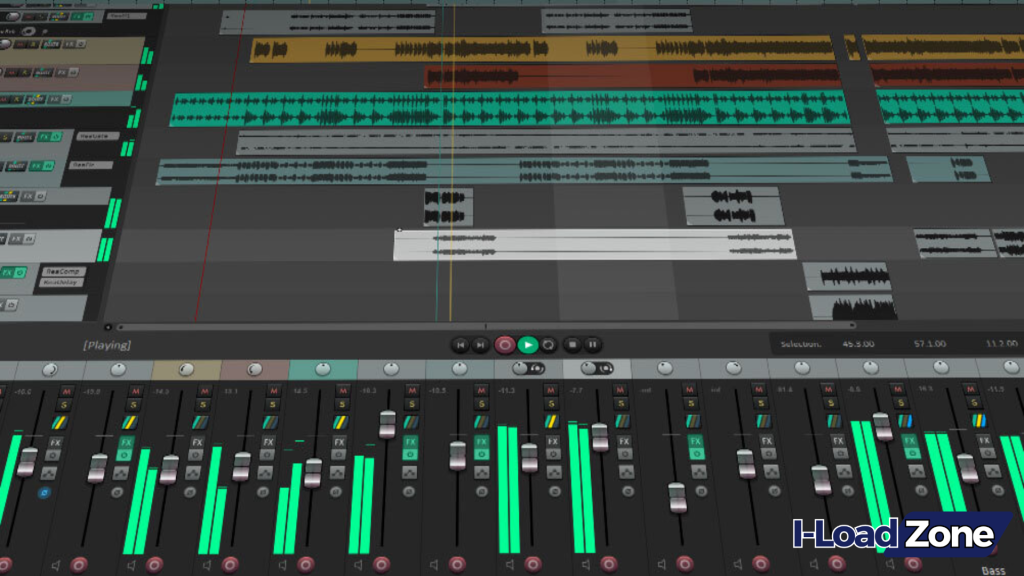Solo the mixer channel showing -11.3 dB
The height and width of the screenshot is (576, 1024).
pyautogui.click(x=550, y=404)
